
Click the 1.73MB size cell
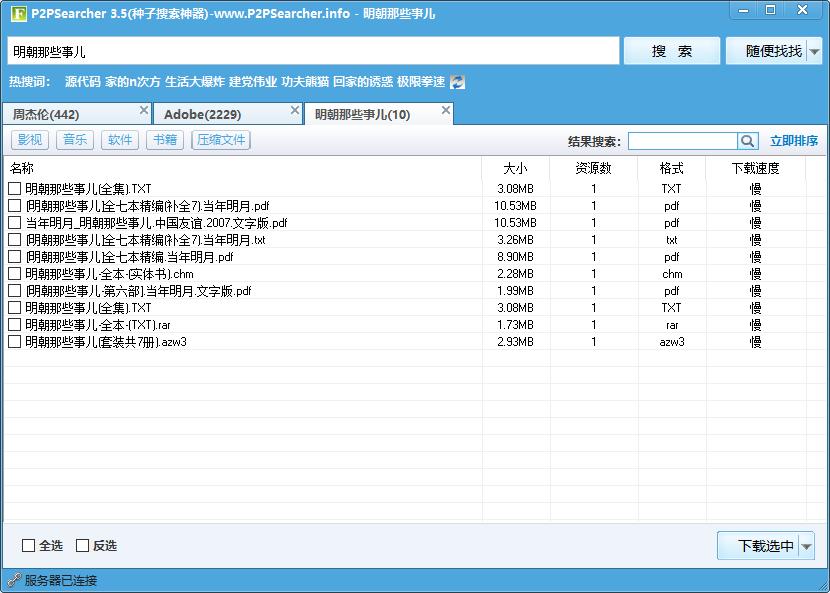pos(515,325)
